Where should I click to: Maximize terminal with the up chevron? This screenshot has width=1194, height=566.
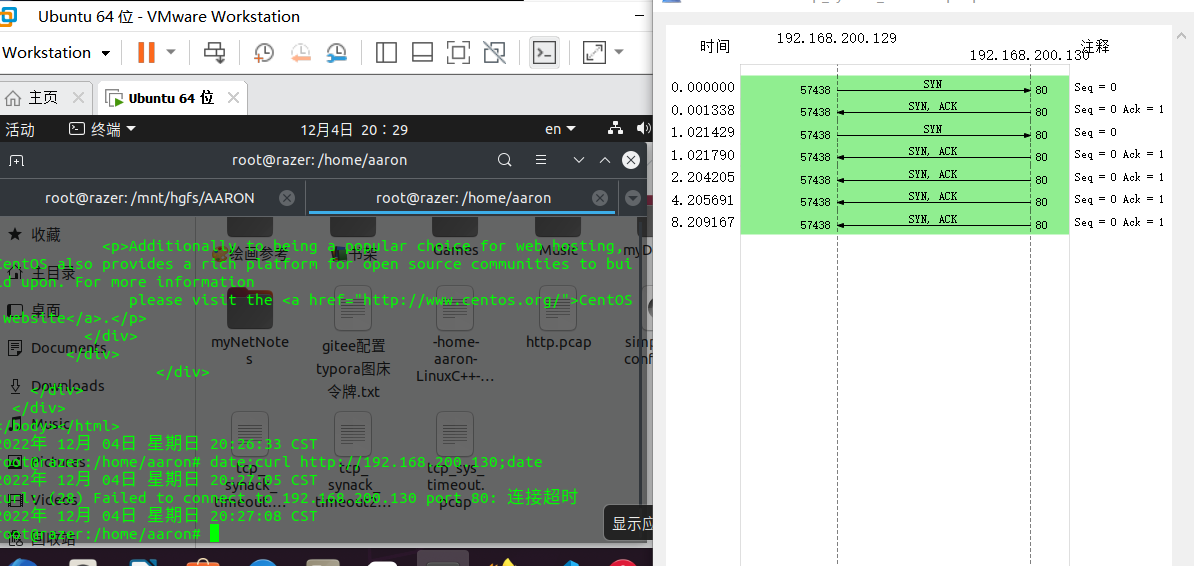coord(605,160)
